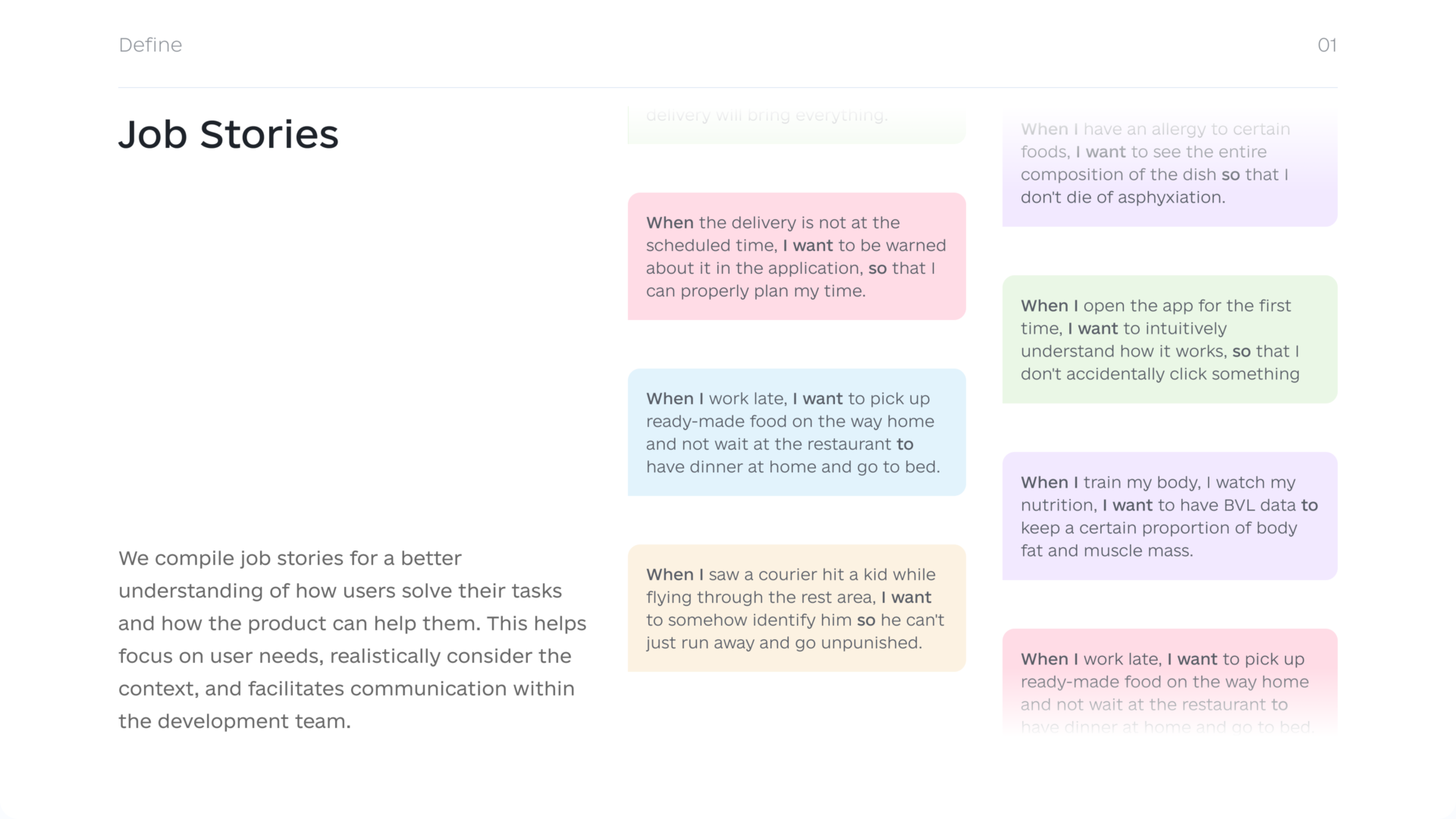Click the 01 page number
The height and width of the screenshot is (819, 1456).
pos(1326,45)
